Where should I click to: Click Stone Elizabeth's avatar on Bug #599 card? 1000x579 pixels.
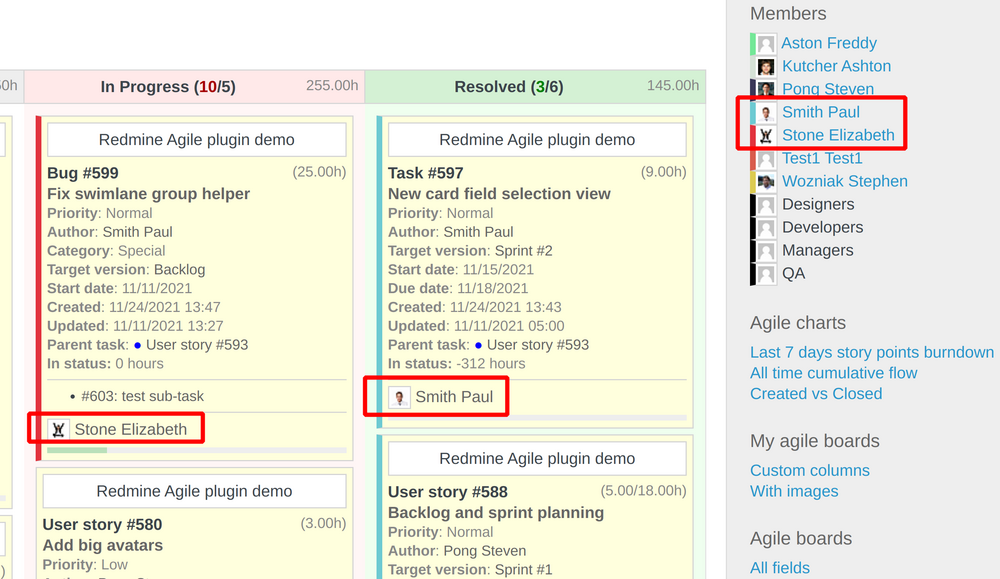[58, 428]
